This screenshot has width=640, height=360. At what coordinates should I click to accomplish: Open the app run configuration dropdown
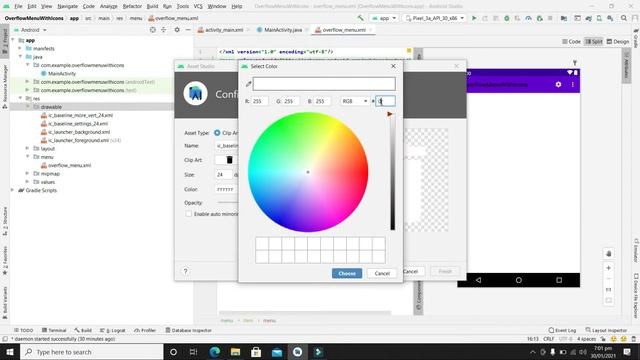point(384,18)
